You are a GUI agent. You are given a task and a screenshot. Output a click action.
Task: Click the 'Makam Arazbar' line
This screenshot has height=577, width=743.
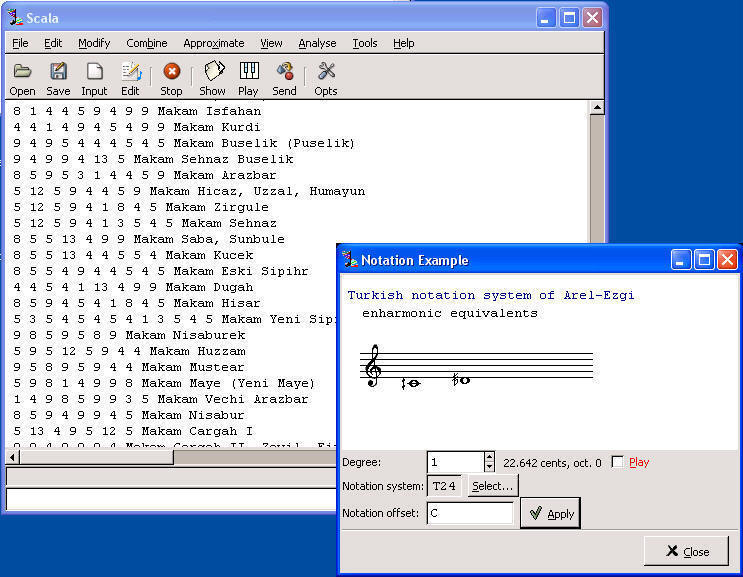coord(145,175)
